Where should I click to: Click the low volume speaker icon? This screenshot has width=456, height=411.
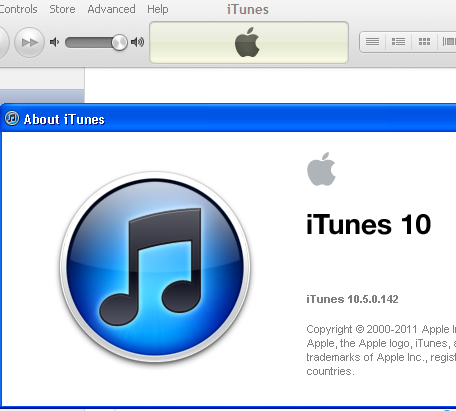click(x=54, y=42)
